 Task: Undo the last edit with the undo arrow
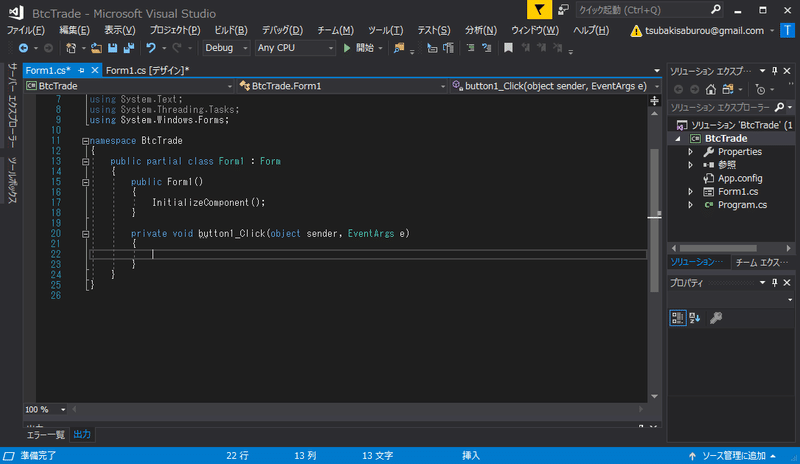151,48
